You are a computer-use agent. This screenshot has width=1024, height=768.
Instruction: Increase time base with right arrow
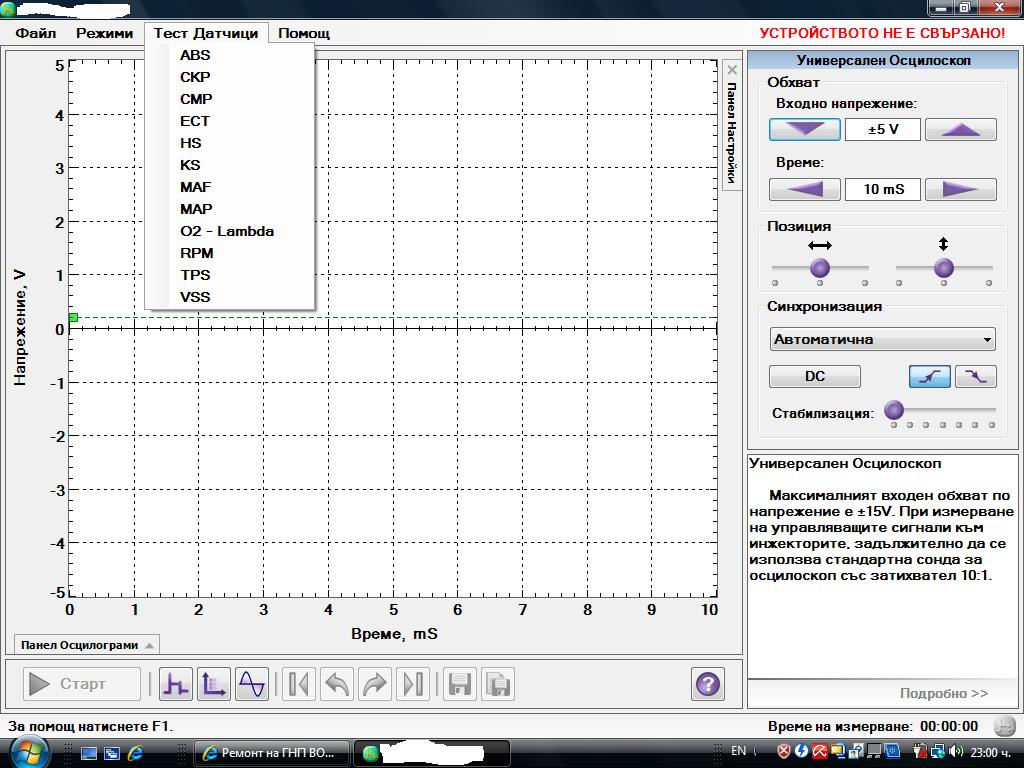click(x=960, y=189)
